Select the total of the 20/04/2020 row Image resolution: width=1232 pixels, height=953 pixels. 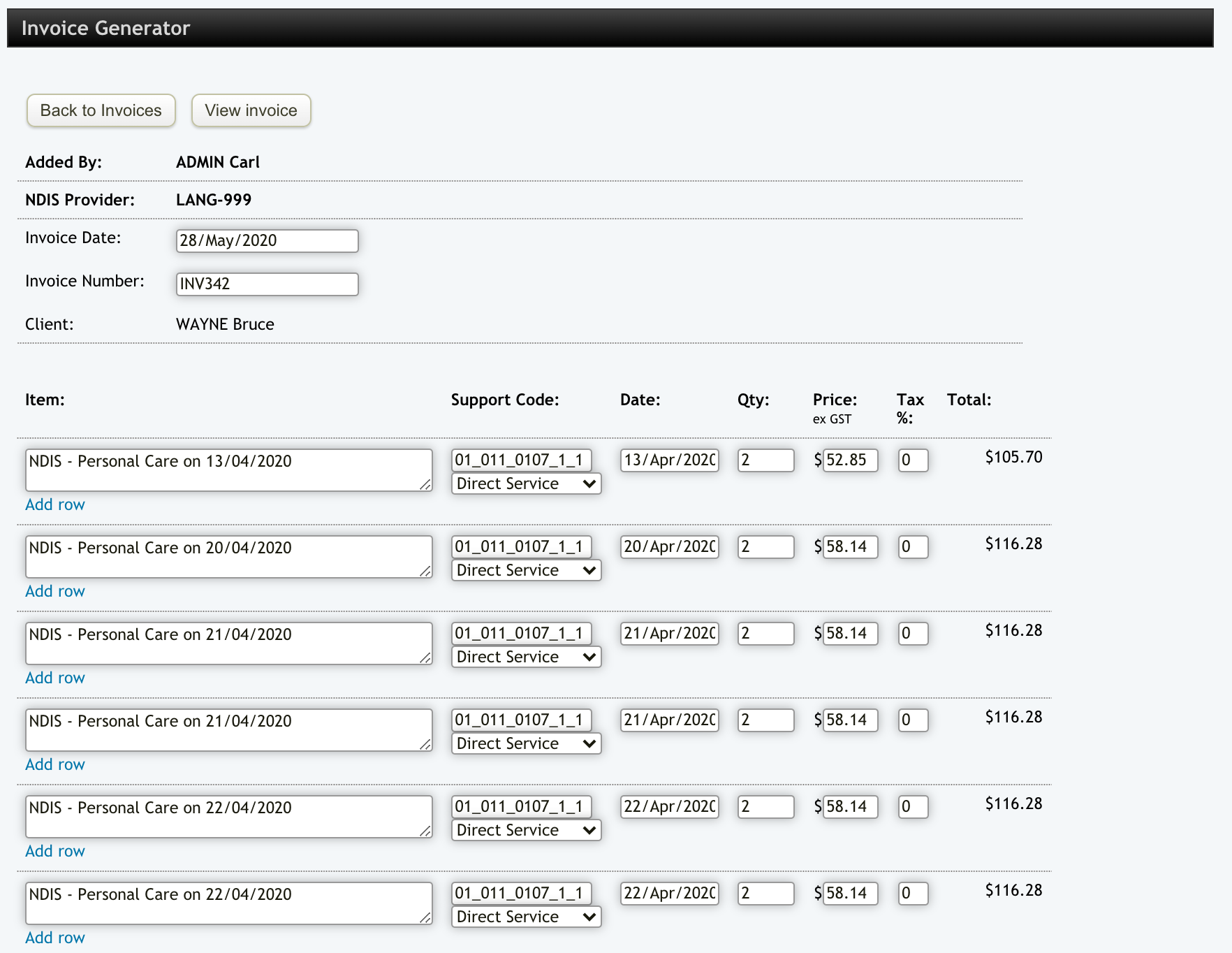tap(1013, 544)
